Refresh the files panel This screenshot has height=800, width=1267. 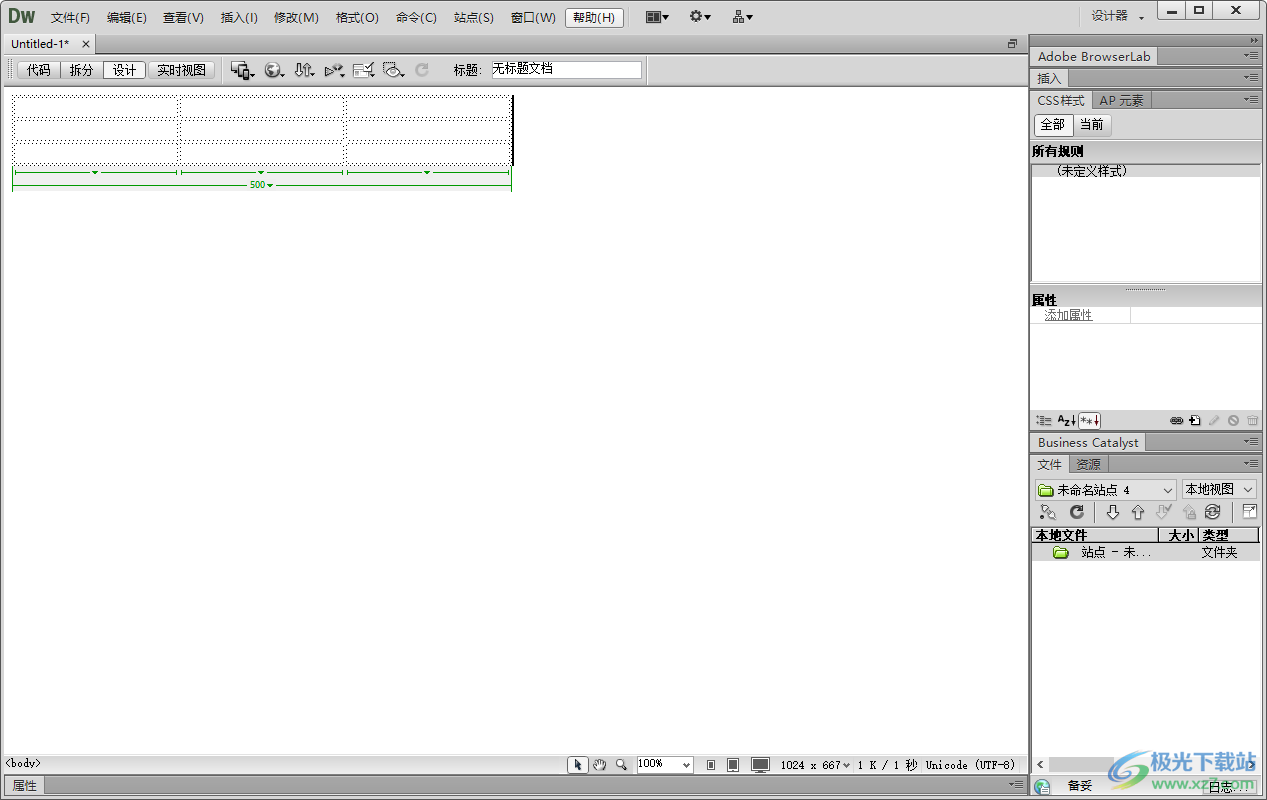[1077, 512]
